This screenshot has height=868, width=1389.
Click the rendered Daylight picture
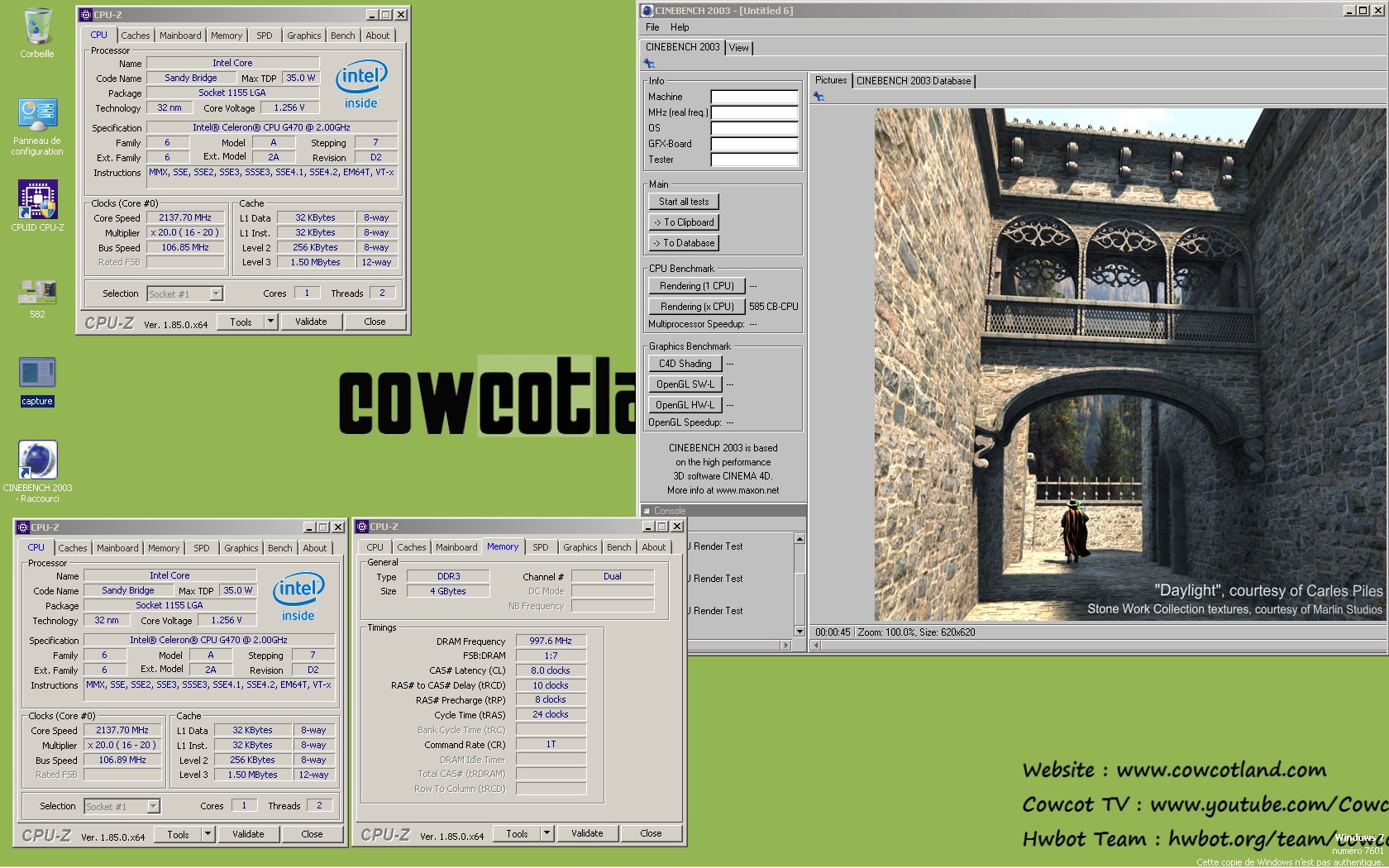(x=1130, y=365)
